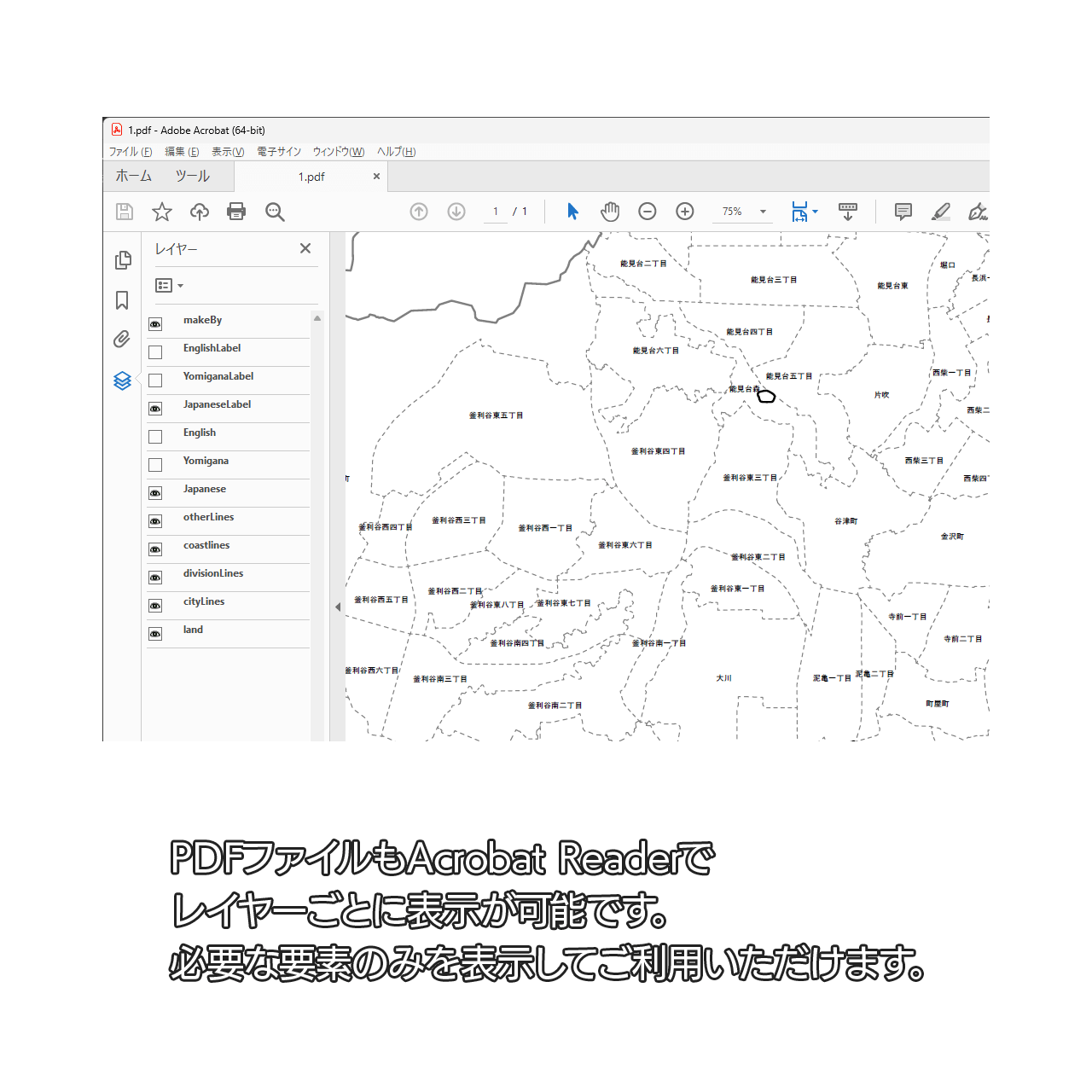The image size is (1092, 1092).
Task: Switch to the ホーム tab
Action: point(134,176)
